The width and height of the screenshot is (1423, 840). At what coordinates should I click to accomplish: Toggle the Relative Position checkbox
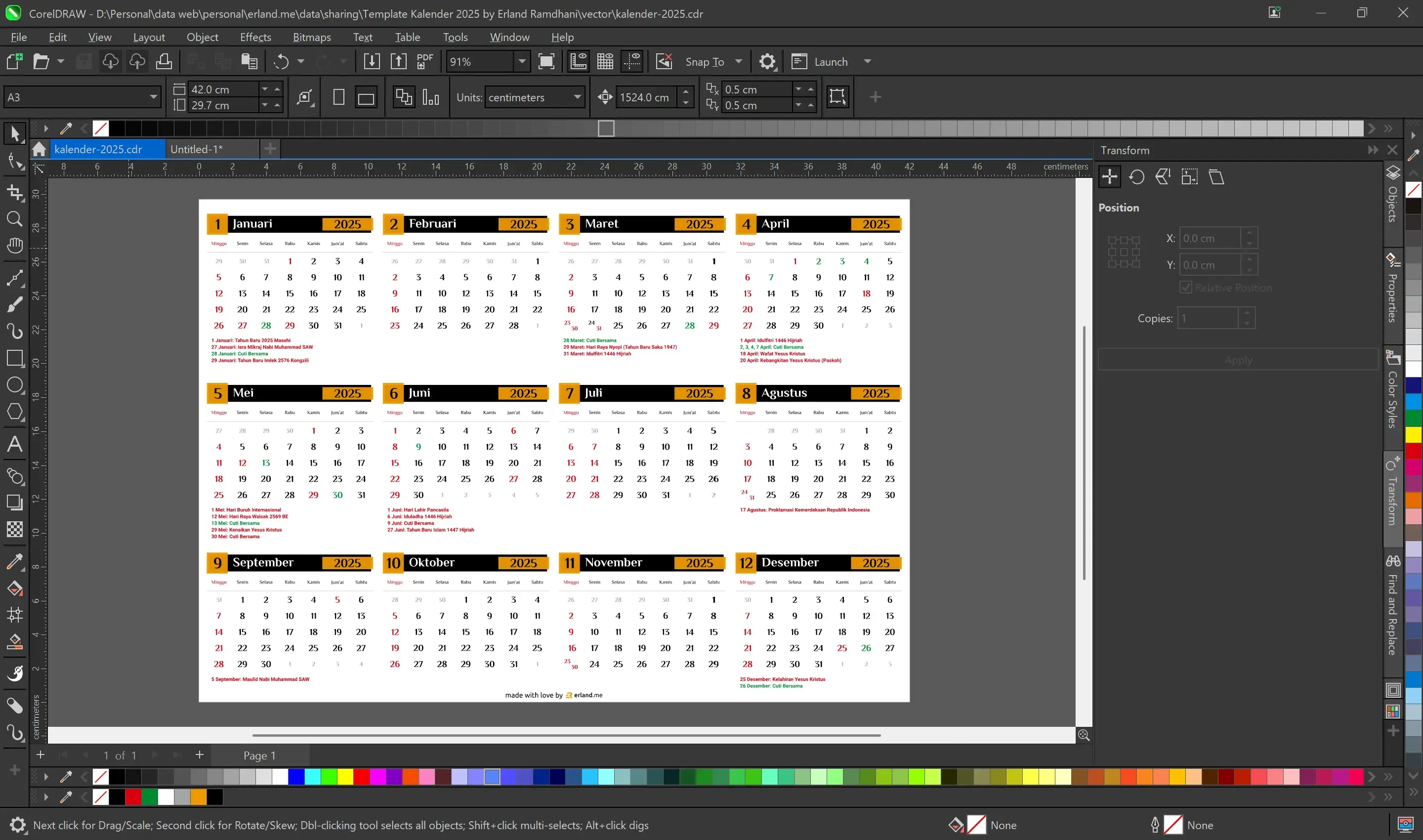pyautogui.click(x=1185, y=288)
